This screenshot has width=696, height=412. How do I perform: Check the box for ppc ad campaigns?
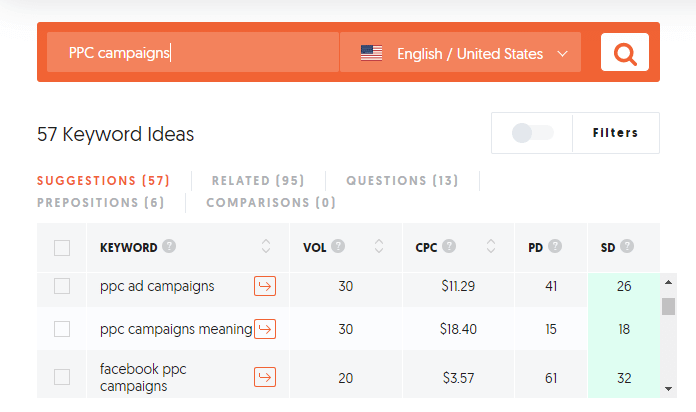[62, 286]
